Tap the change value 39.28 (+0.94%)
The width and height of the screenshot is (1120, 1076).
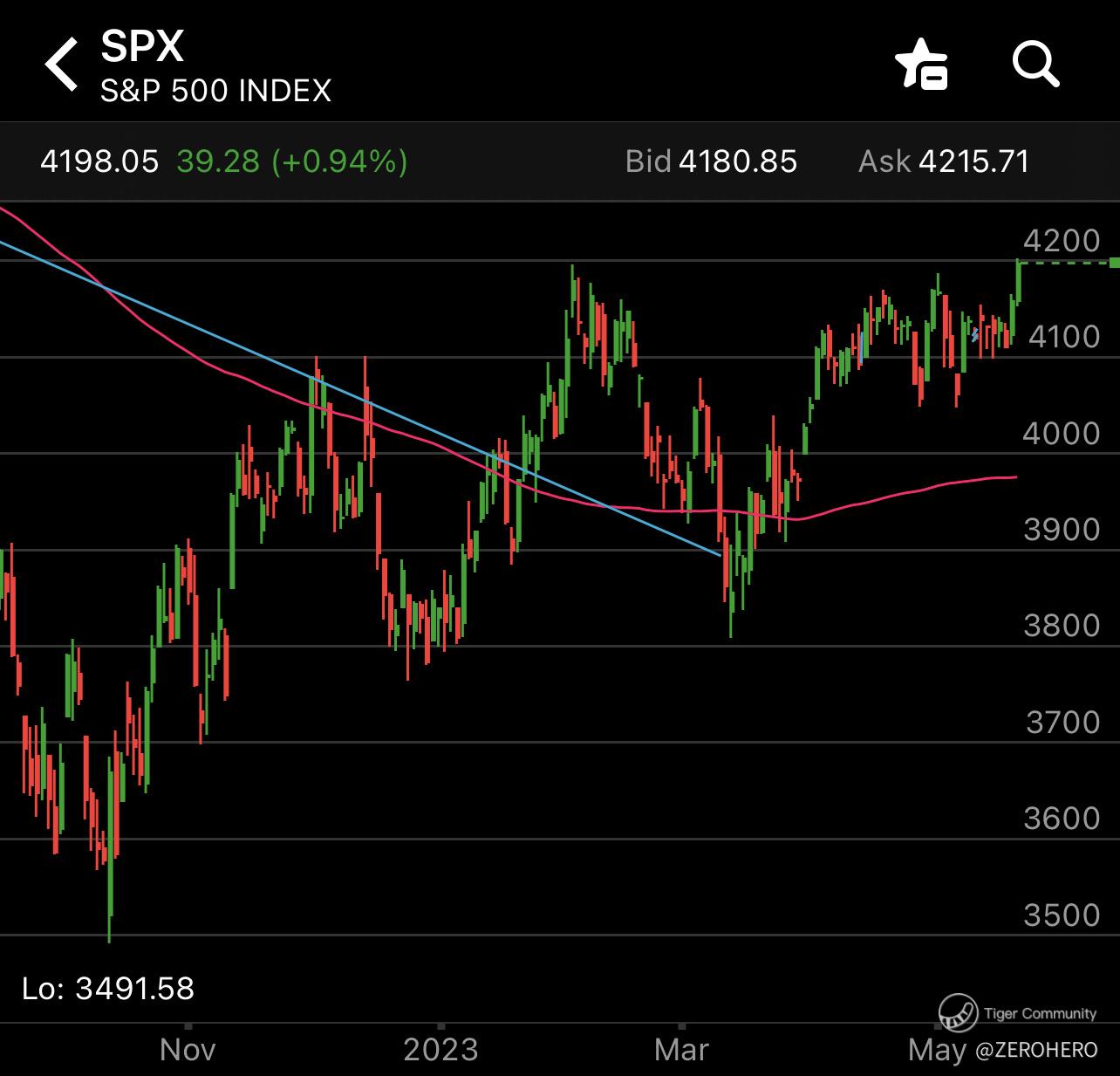[292, 161]
